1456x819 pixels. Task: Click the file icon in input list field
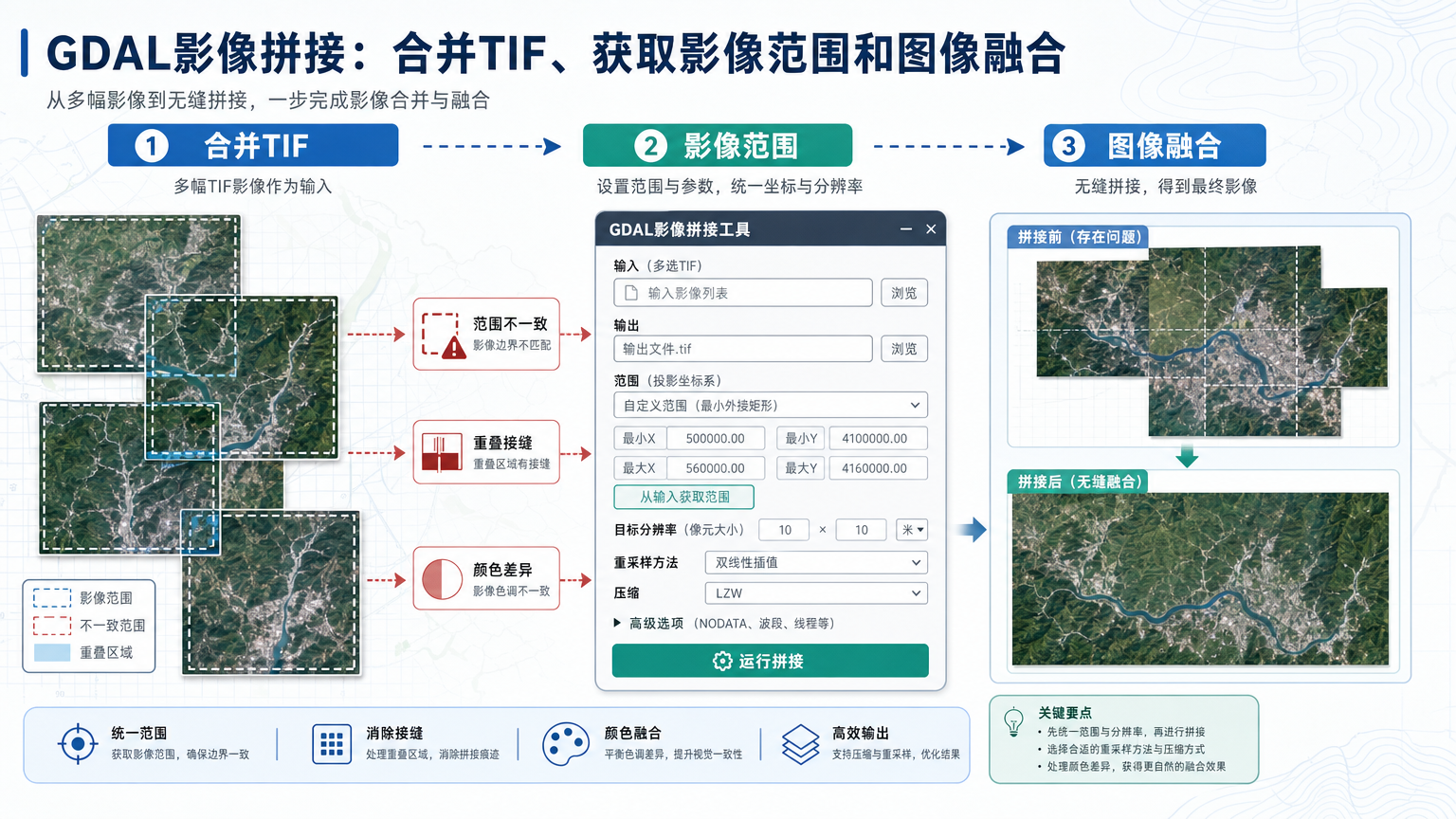(631, 293)
